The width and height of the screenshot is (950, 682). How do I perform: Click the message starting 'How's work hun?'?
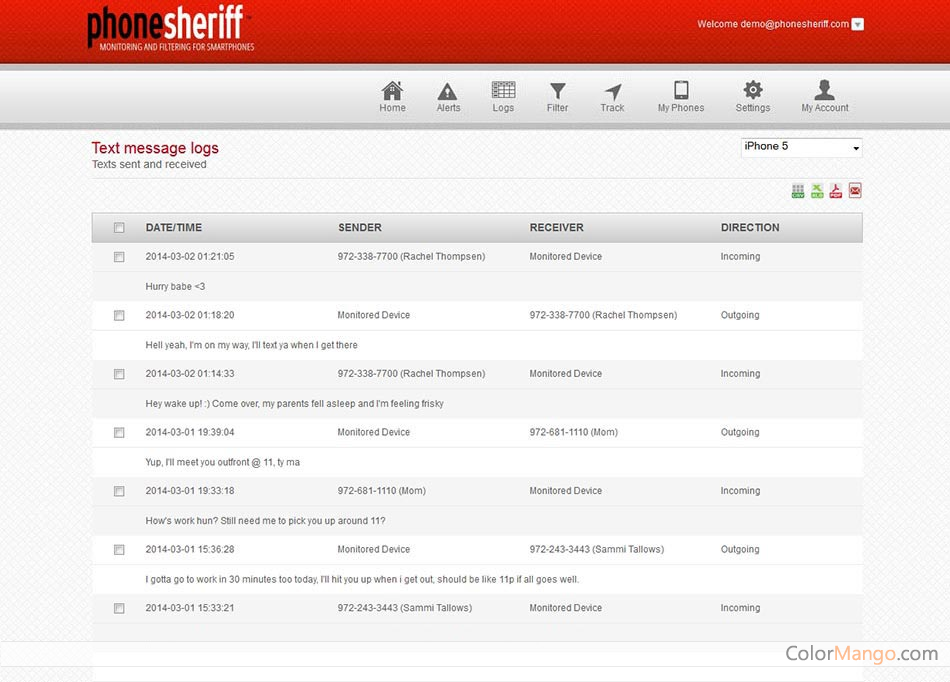pyautogui.click(x=265, y=521)
